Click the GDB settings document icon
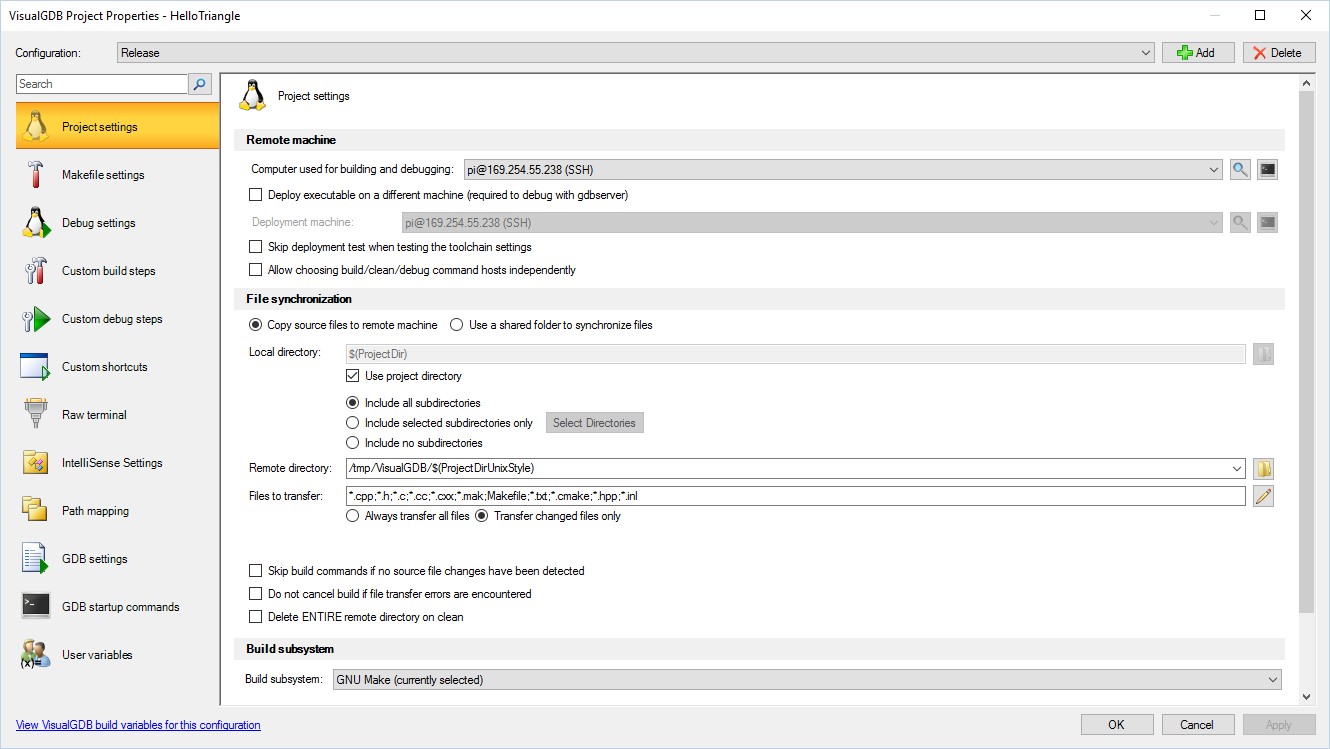This screenshot has width=1330, height=749. (x=36, y=558)
